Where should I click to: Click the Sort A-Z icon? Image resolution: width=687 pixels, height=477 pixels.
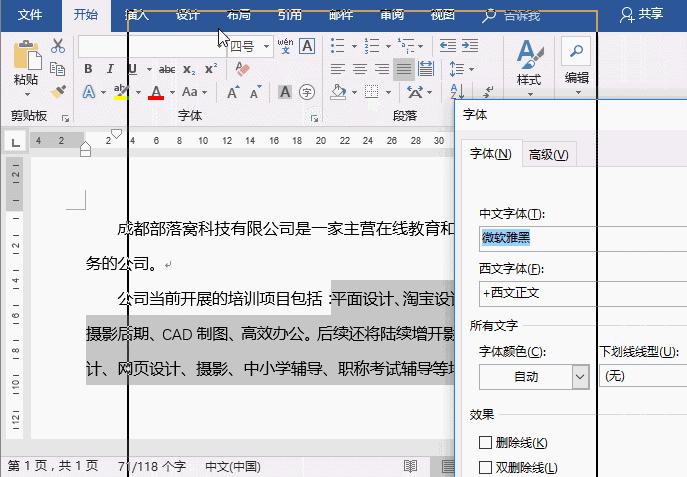(x=457, y=92)
